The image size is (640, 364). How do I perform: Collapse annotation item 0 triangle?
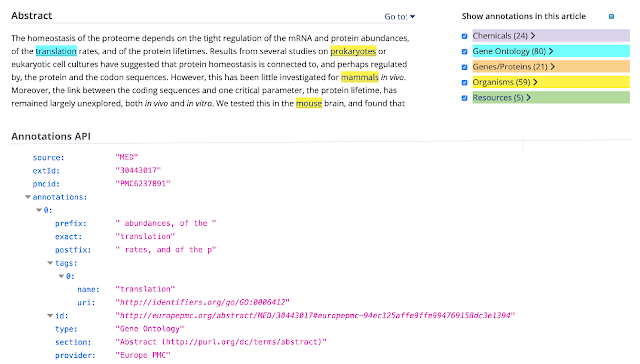click(x=39, y=210)
